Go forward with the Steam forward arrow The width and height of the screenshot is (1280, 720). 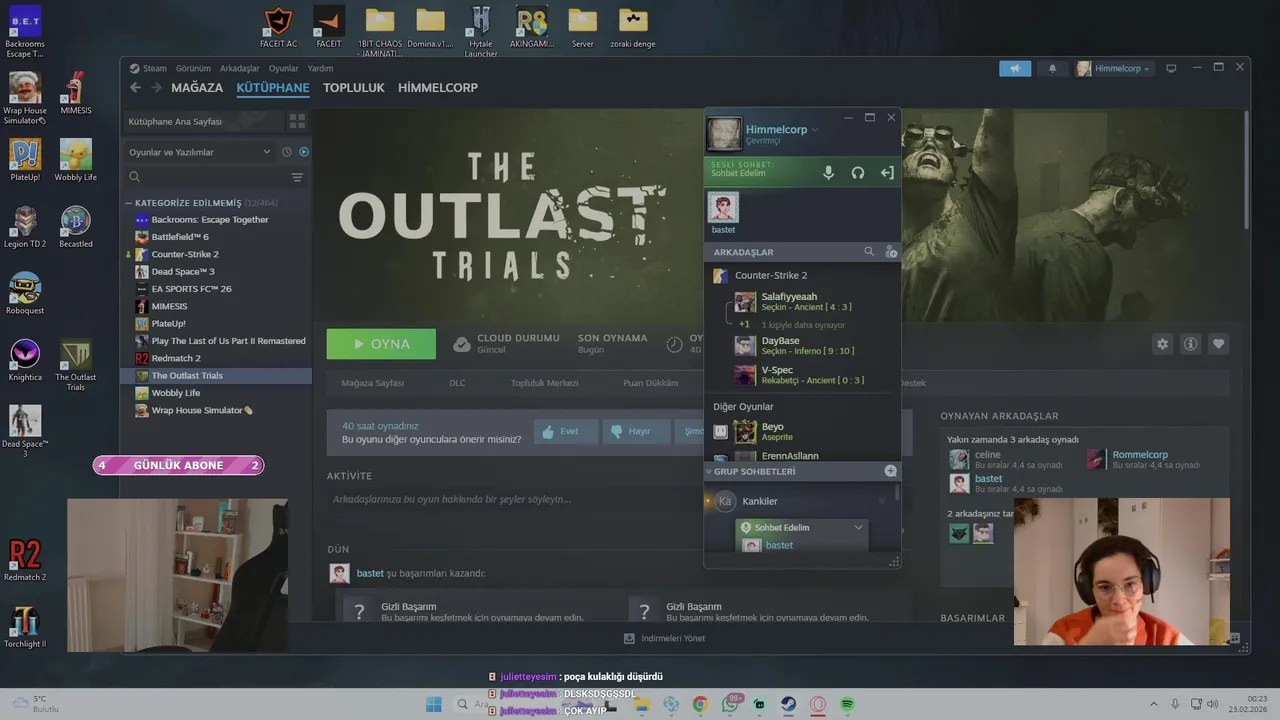155,88
